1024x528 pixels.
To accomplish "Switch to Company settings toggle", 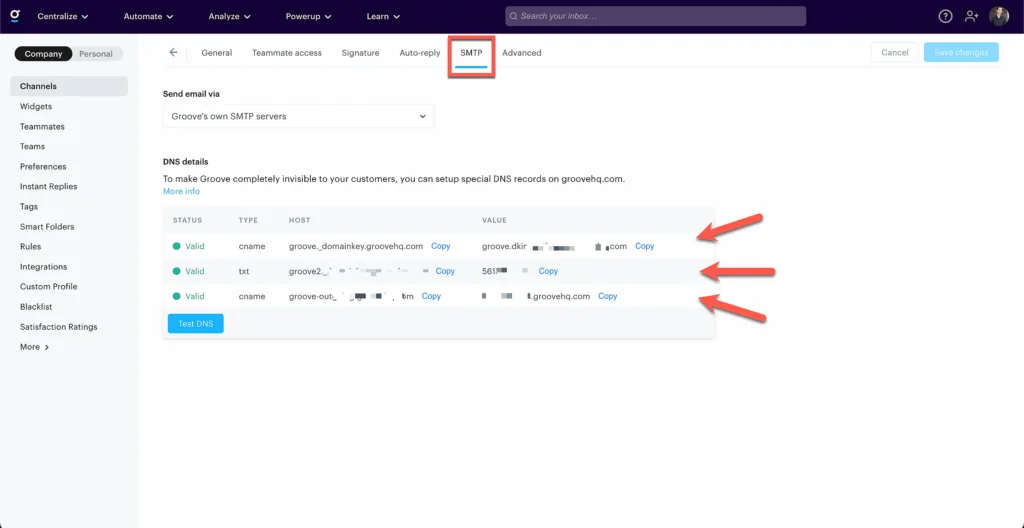I will click(x=44, y=54).
